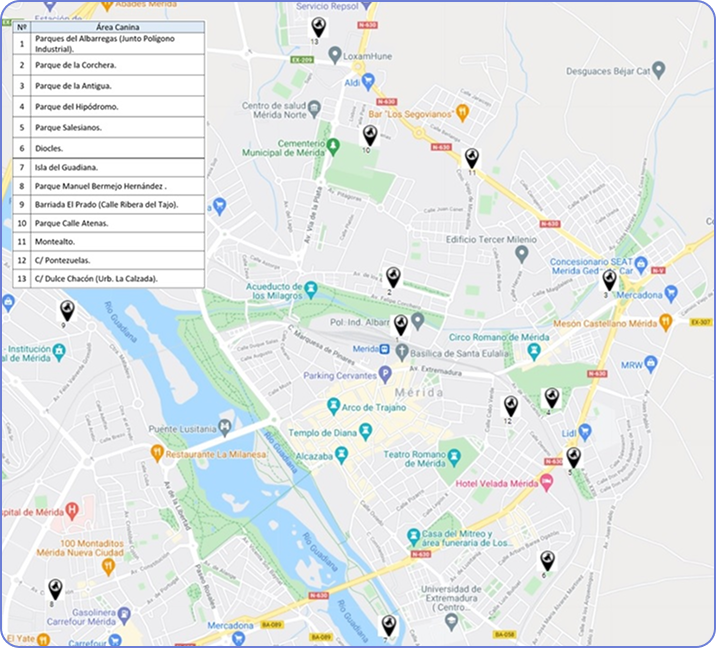Image resolution: width=716 pixels, height=648 pixels.
Task: Select Gasolinera Carrefour Mérida pin
Action: [123, 614]
